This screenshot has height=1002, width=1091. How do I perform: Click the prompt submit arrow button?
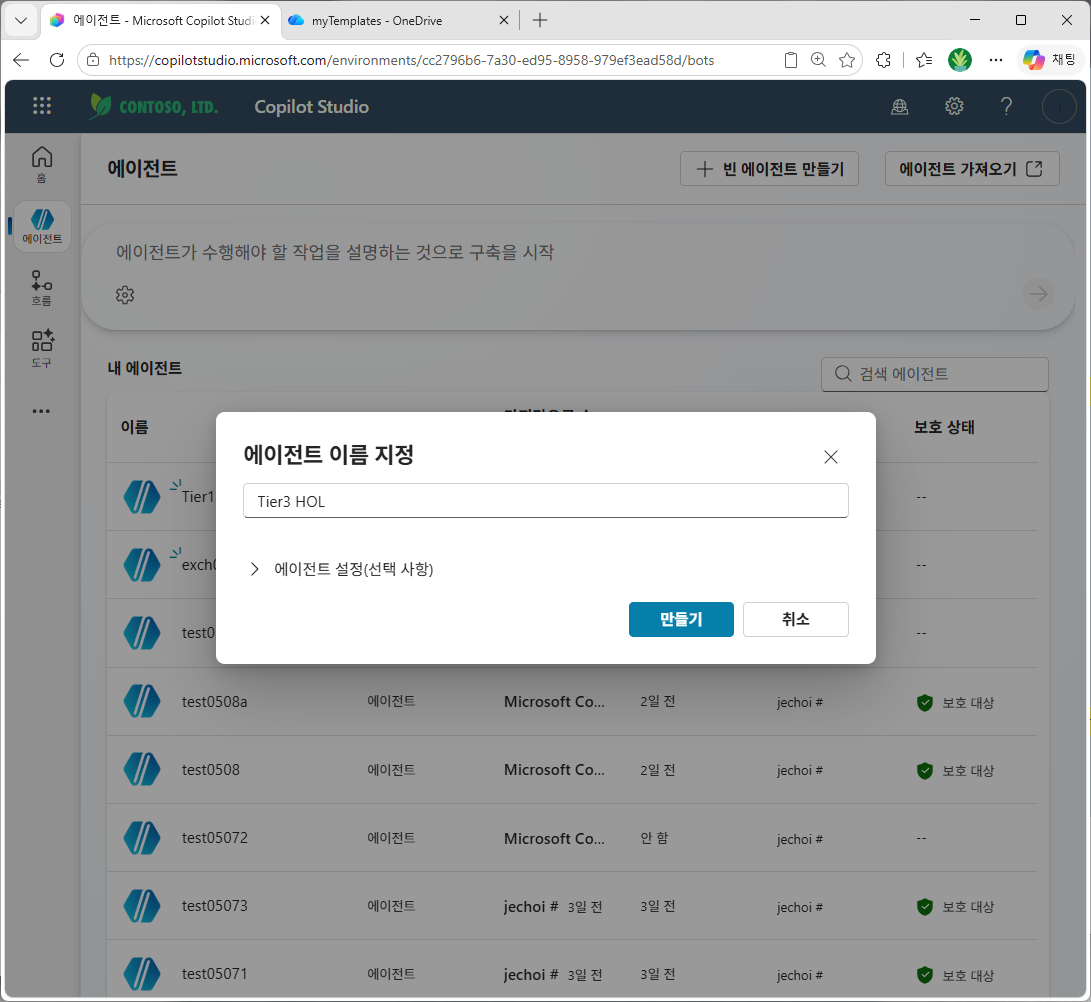[x=1039, y=294]
